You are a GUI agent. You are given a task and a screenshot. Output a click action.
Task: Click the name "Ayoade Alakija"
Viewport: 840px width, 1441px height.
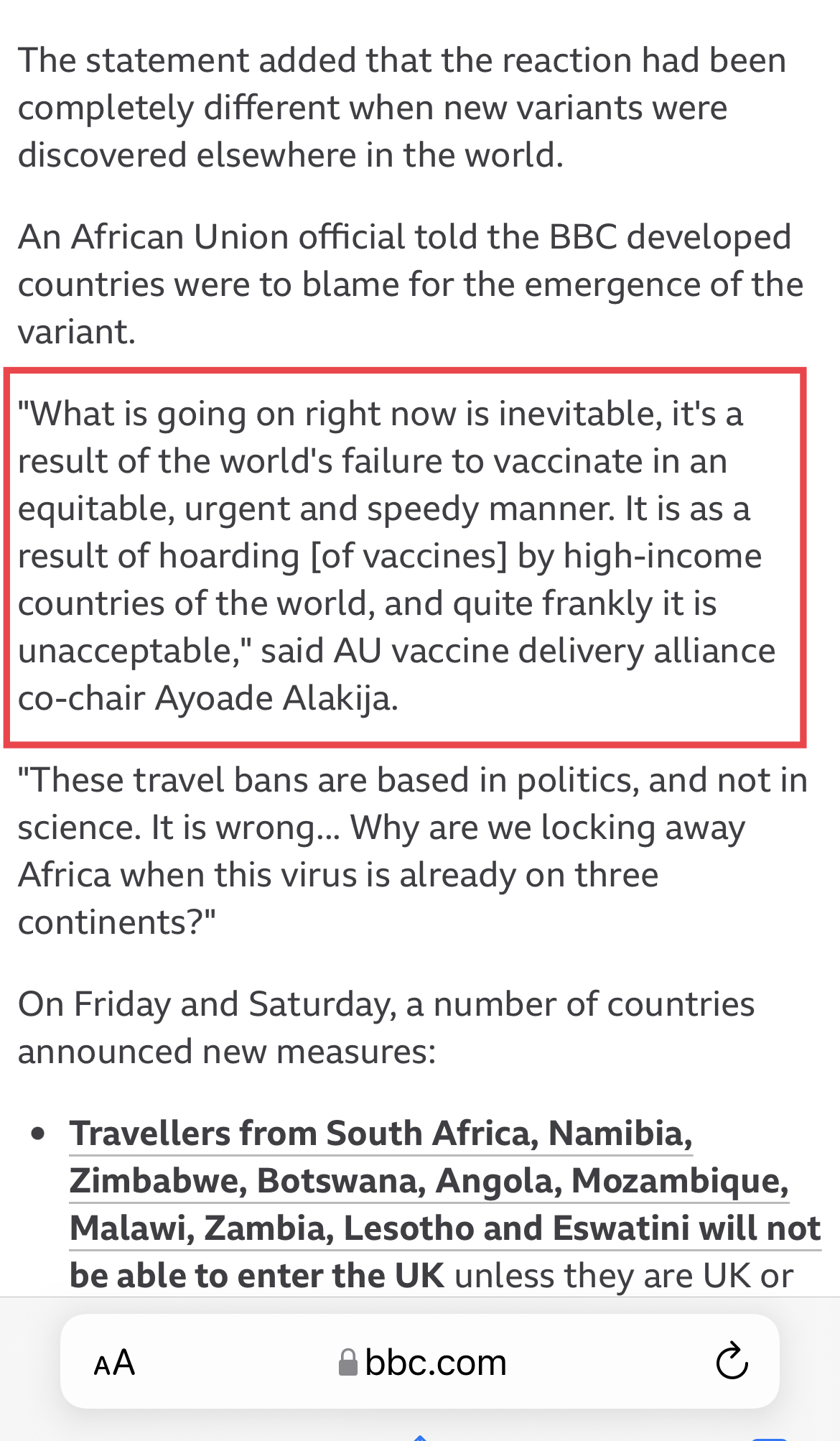coord(276,698)
